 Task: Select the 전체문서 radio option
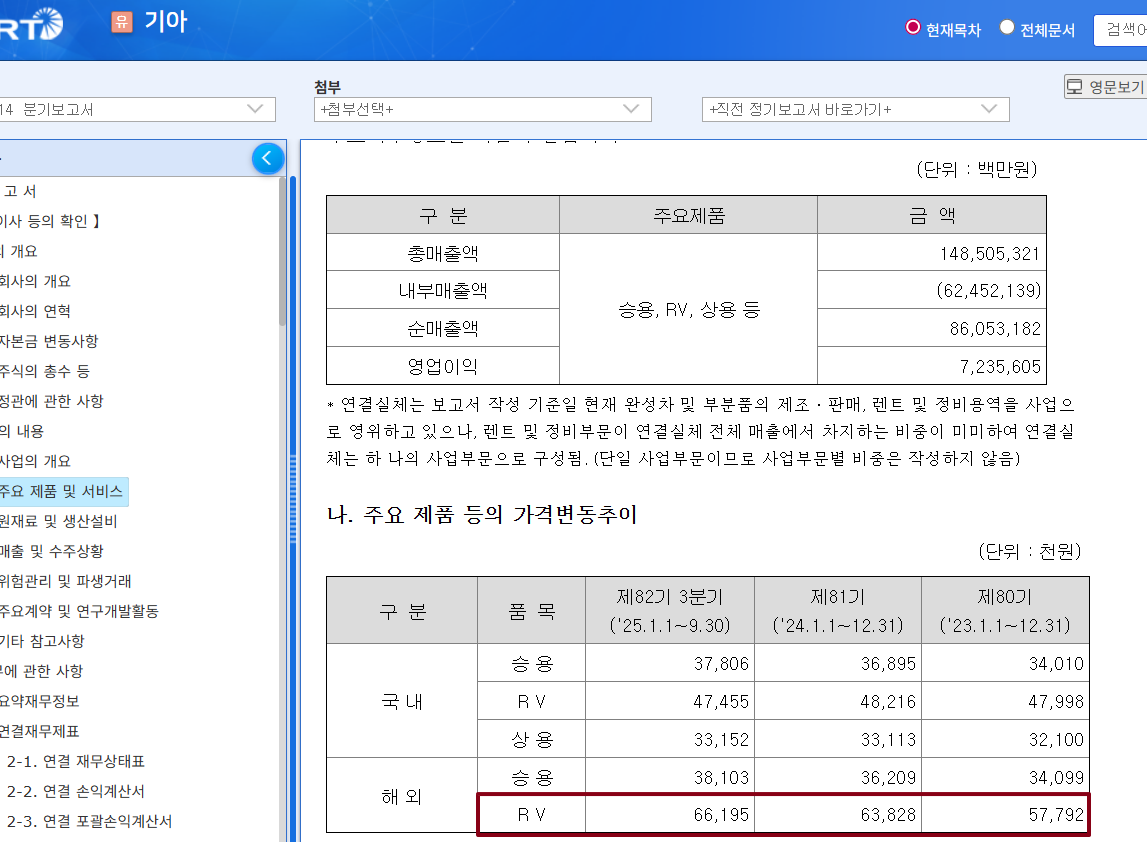click(x=1007, y=28)
